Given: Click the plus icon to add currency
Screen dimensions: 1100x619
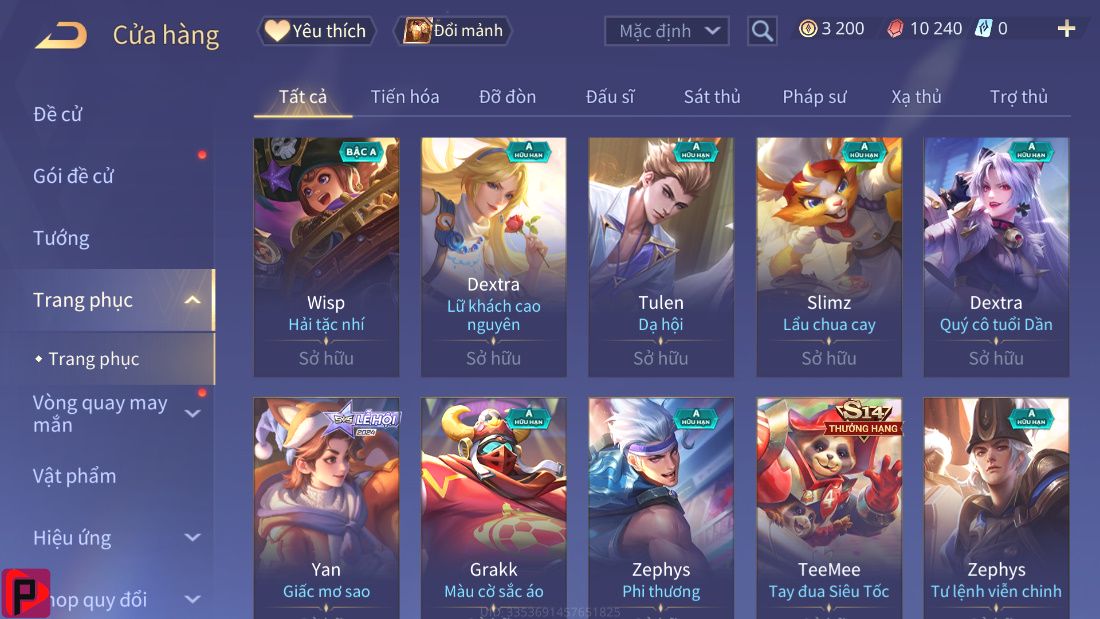Looking at the screenshot, I should (1066, 29).
